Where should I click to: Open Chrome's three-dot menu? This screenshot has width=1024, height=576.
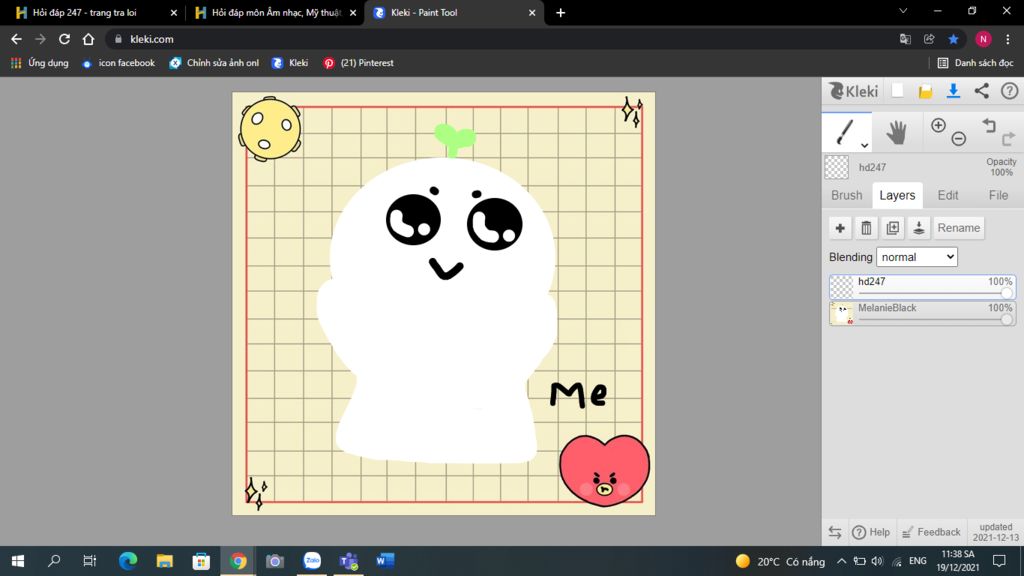[x=1008, y=39]
